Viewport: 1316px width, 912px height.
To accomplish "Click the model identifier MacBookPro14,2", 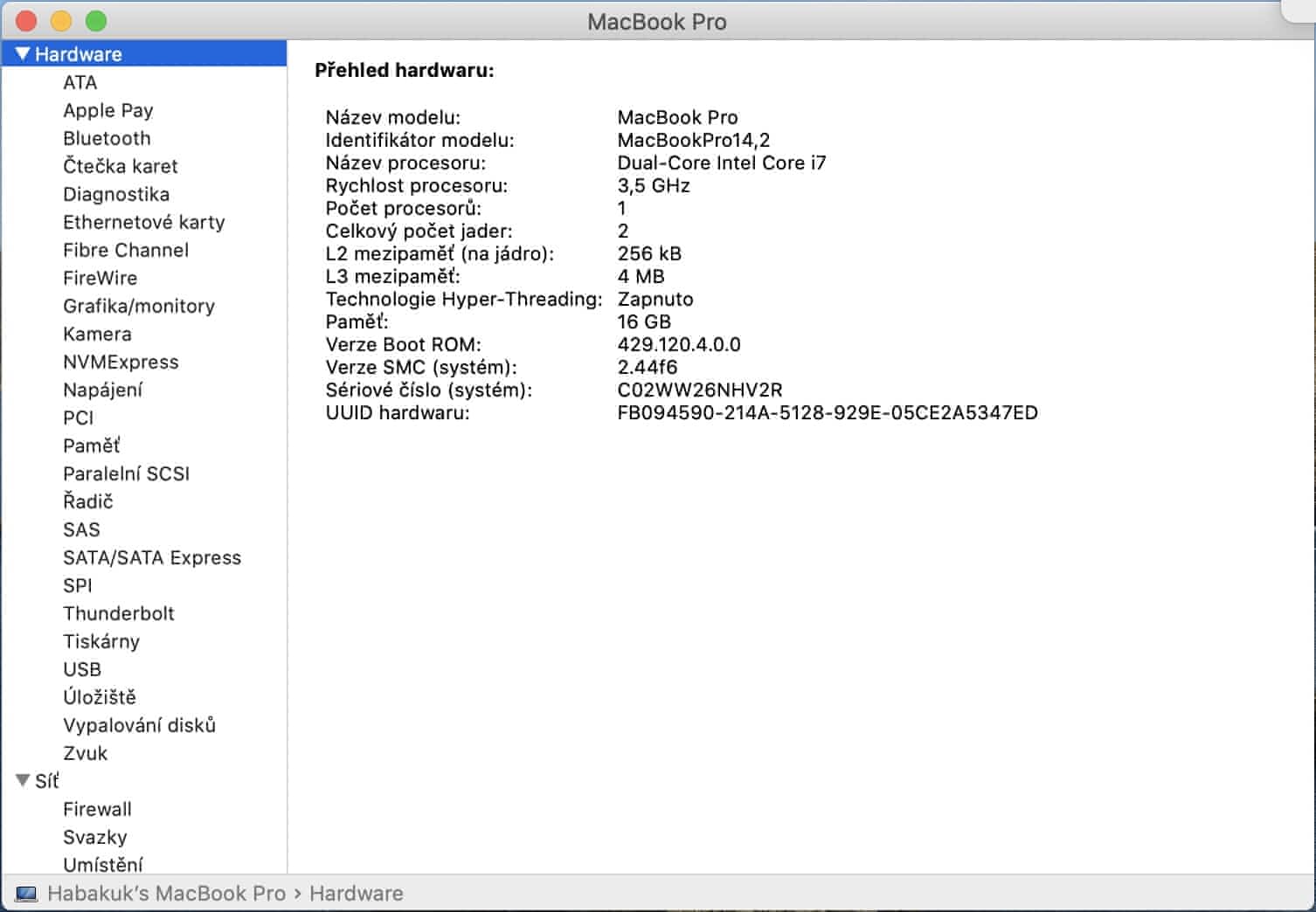I will [694, 140].
